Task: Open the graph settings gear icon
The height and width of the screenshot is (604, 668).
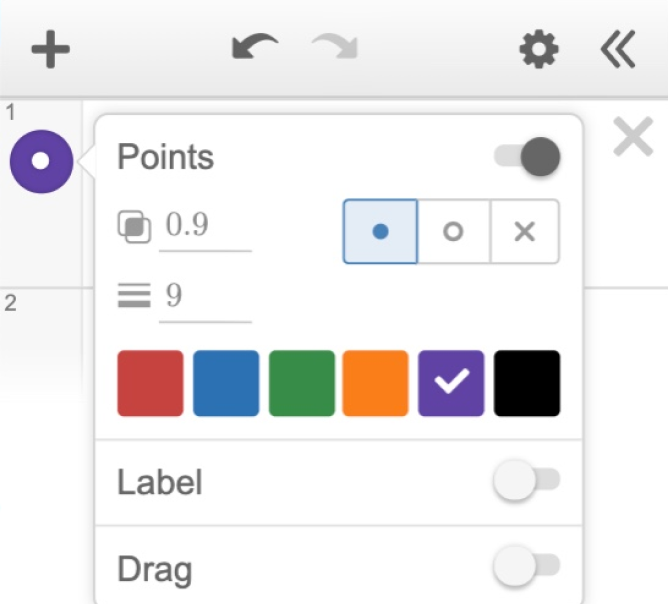Action: coord(539,50)
